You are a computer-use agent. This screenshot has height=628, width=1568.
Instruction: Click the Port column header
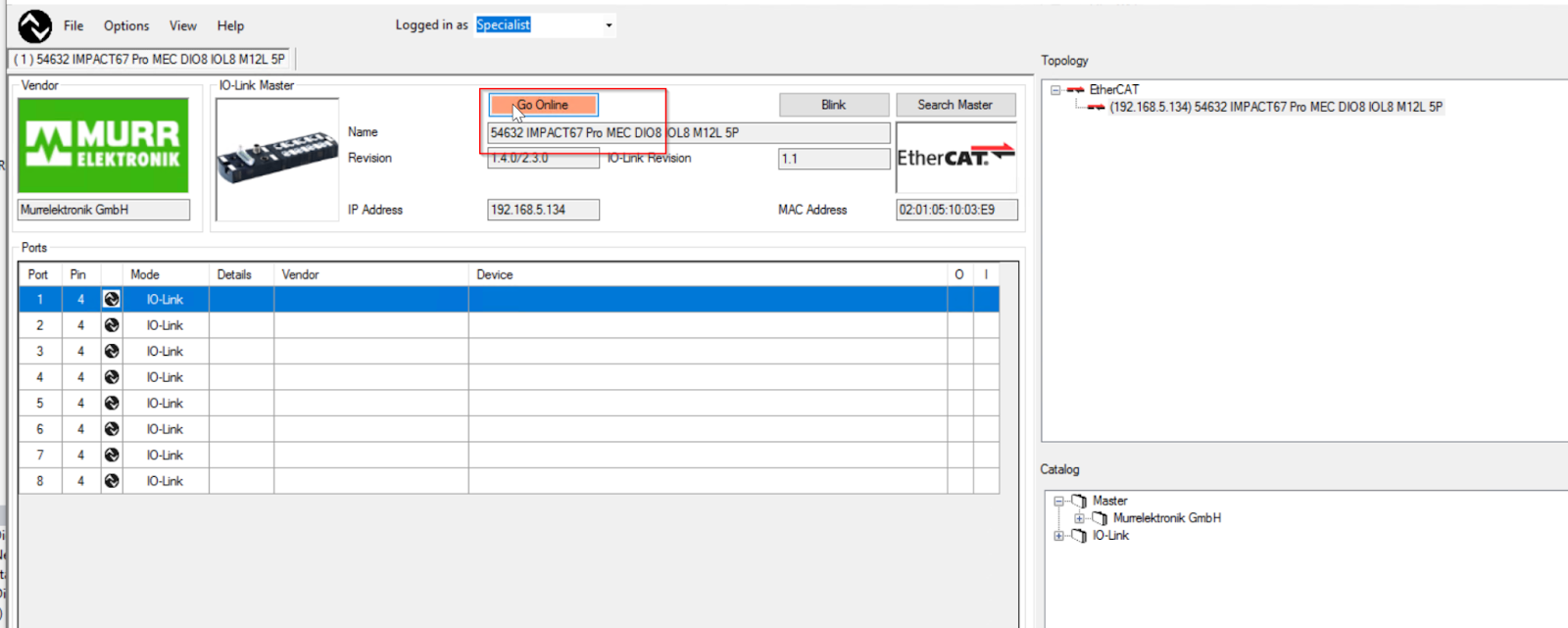click(39, 274)
